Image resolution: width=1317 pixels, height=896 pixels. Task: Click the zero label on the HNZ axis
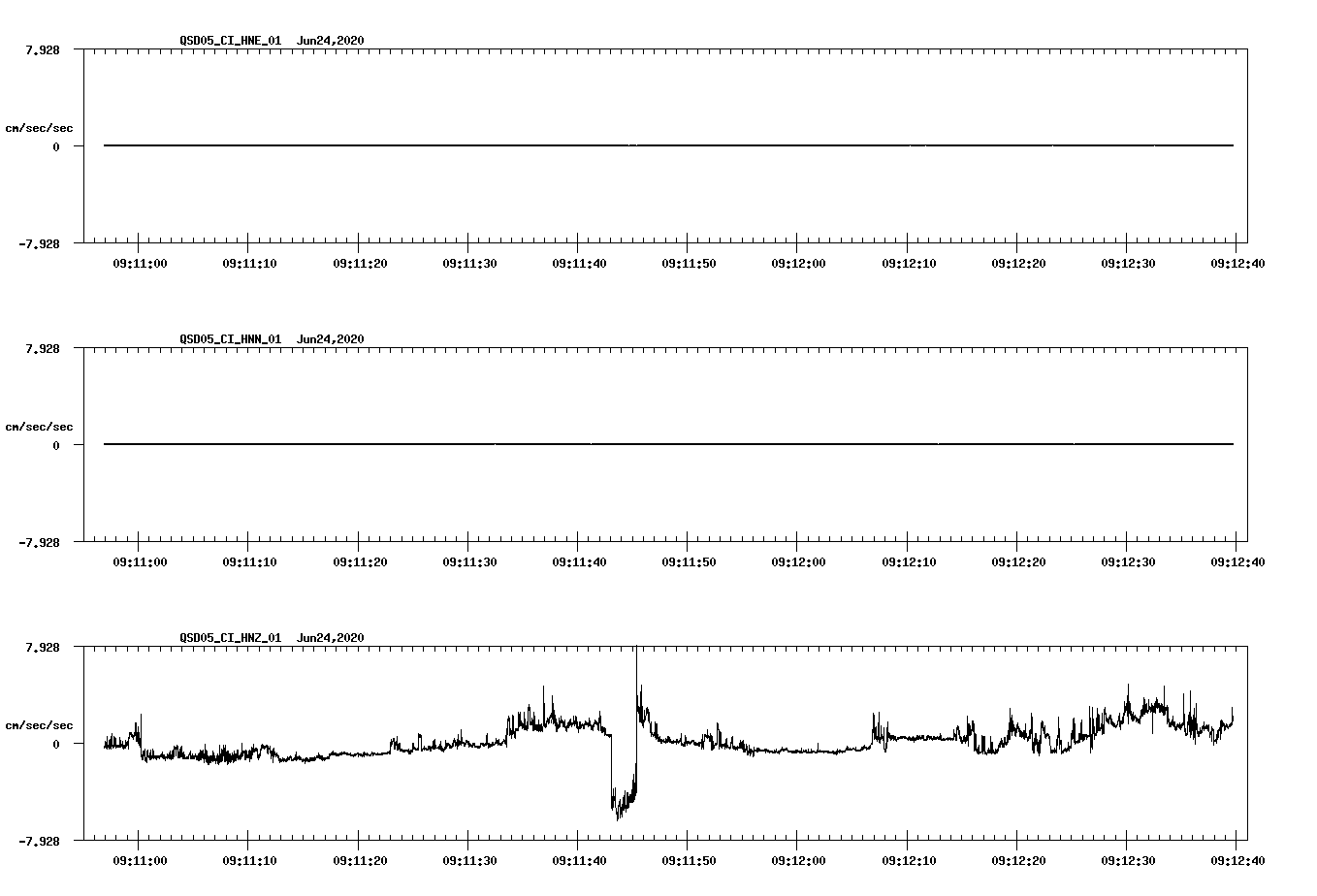point(56,745)
